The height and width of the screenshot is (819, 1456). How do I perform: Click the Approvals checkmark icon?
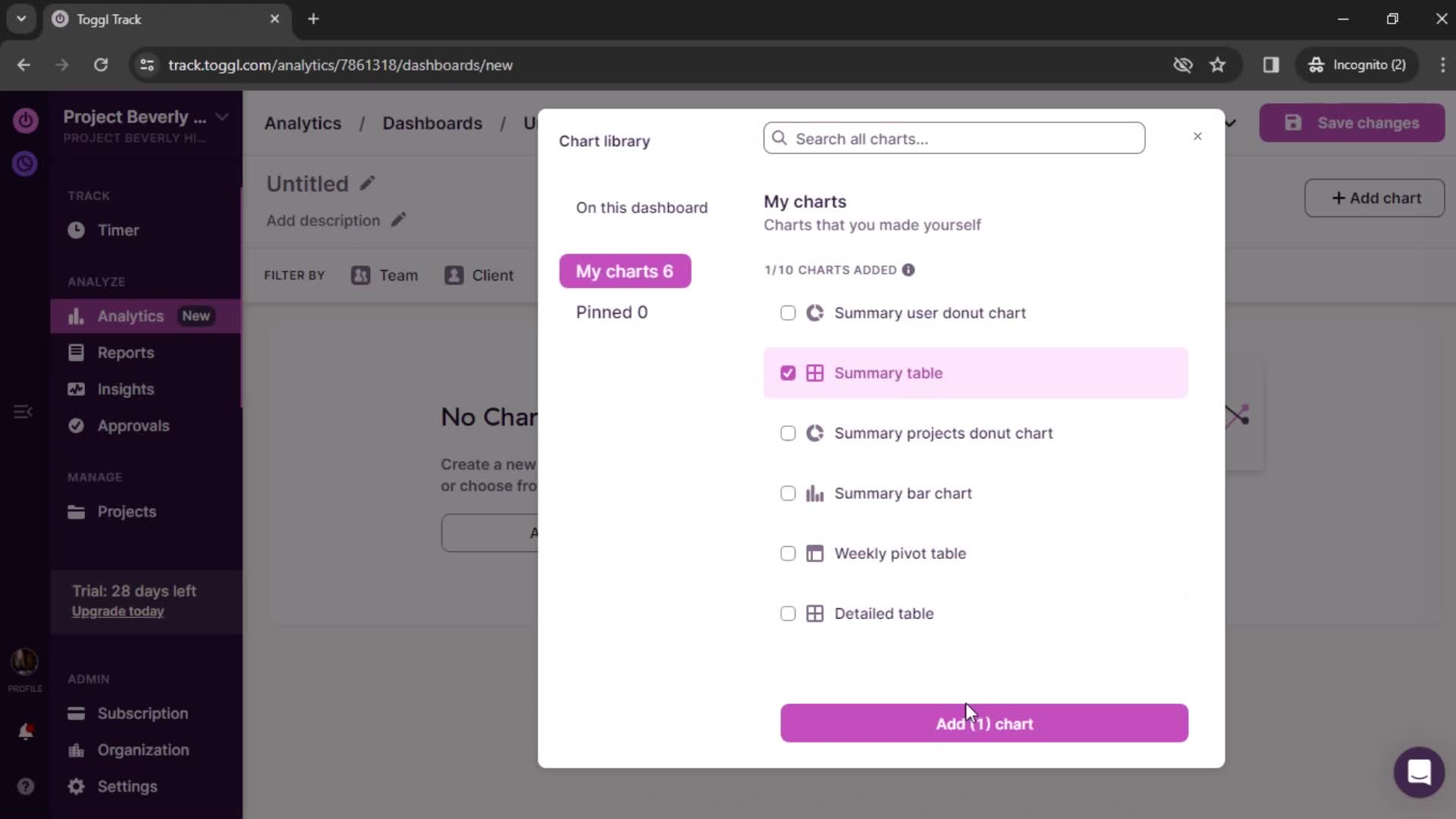point(75,426)
